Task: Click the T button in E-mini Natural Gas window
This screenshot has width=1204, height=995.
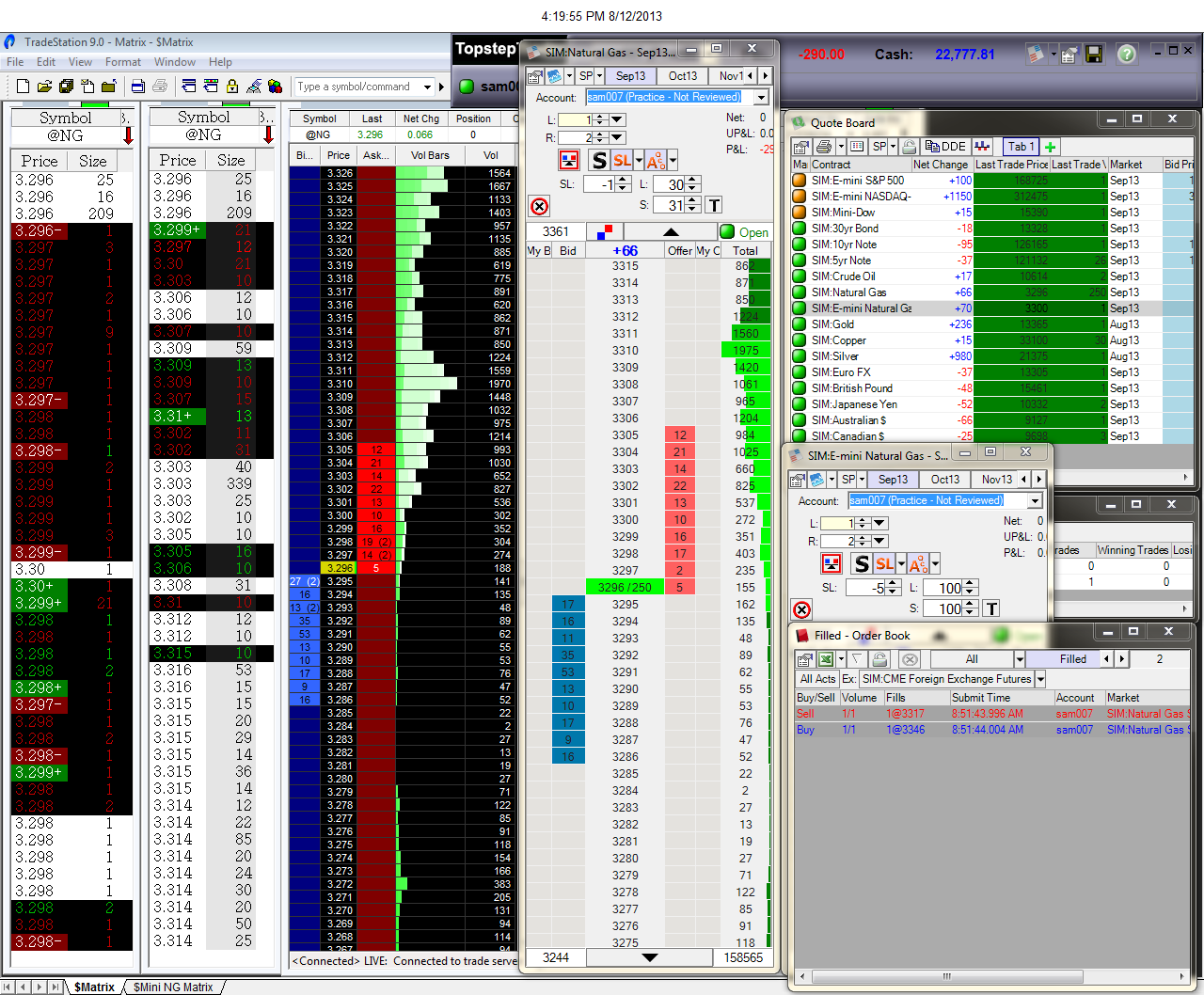Action: tap(991, 608)
